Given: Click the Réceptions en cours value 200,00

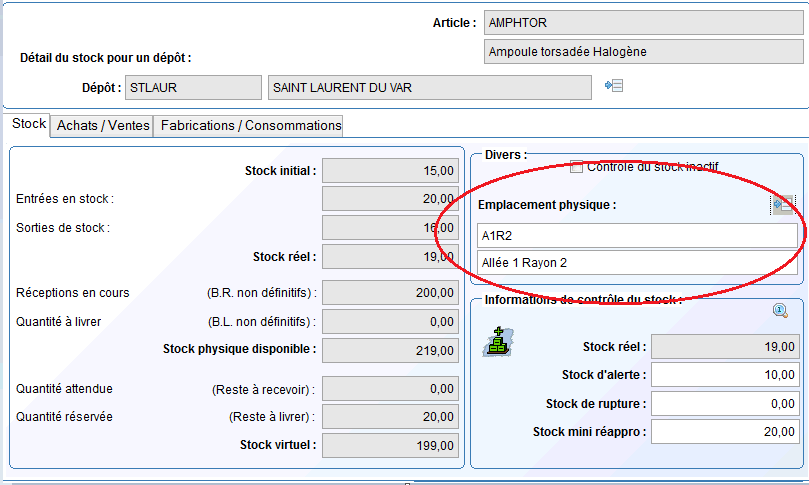Looking at the screenshot, I should [x=391, y=293].
